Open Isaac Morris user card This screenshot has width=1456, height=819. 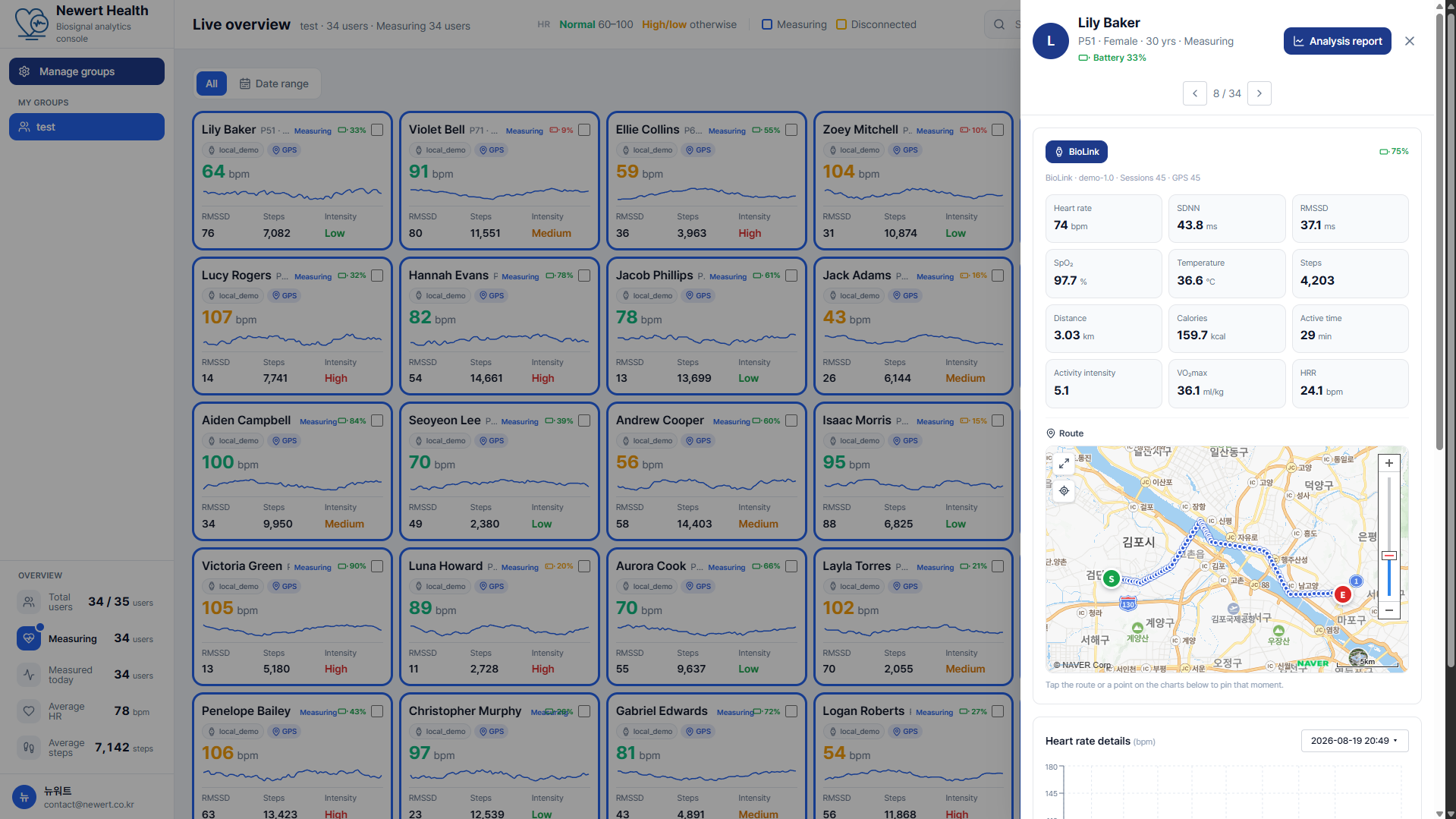[x=913, y=471]
